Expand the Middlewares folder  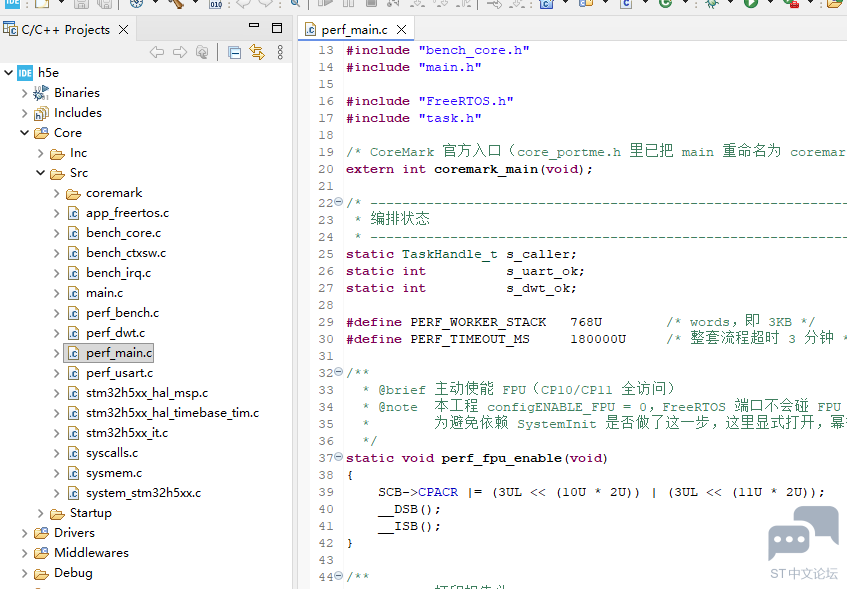click(x=24, y=553)
